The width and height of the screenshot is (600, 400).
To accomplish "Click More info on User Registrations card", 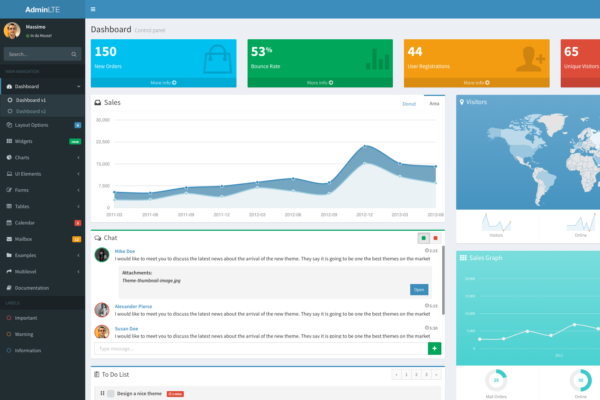I will (476, 83).
